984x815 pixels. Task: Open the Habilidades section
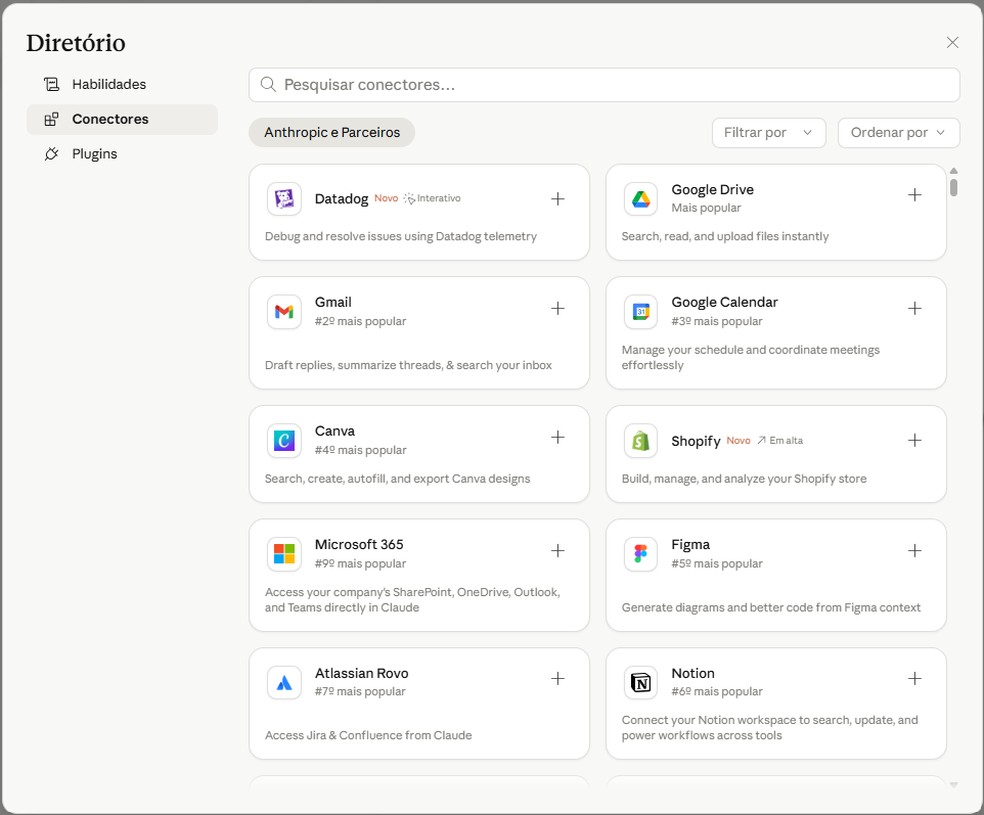(122, 84)
